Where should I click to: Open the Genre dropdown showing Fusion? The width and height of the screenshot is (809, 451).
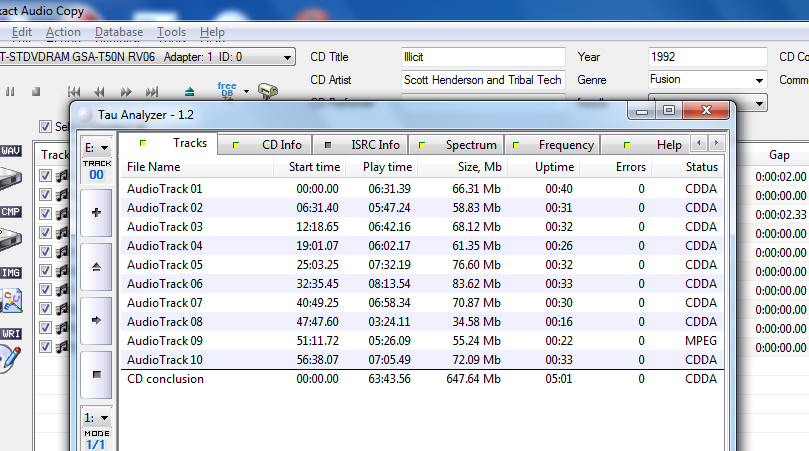(759, 80)
